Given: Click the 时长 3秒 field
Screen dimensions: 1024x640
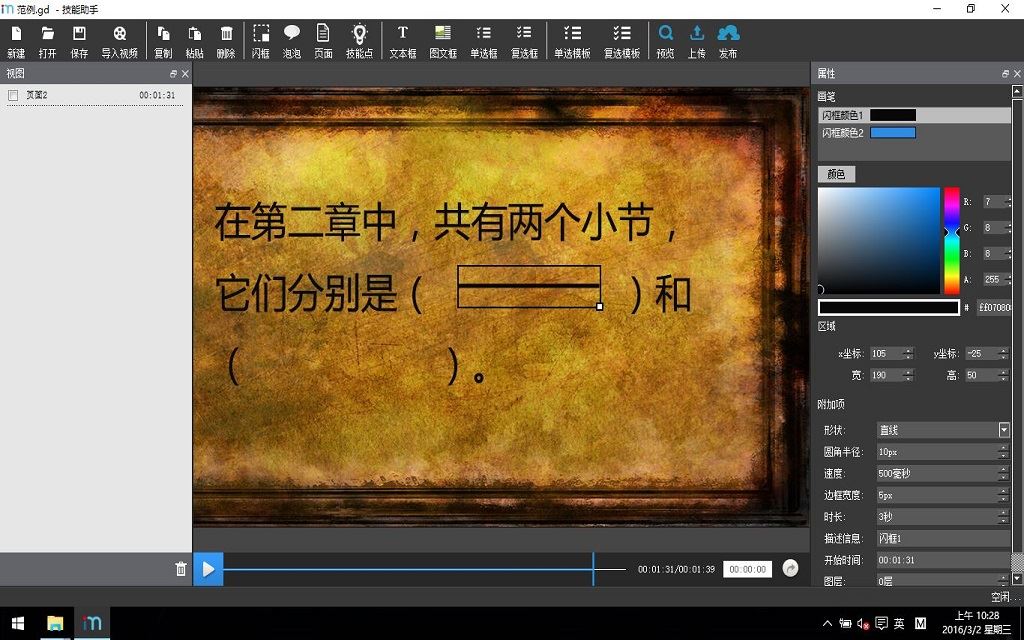Looking at the screenshot, I should point(943,517).
